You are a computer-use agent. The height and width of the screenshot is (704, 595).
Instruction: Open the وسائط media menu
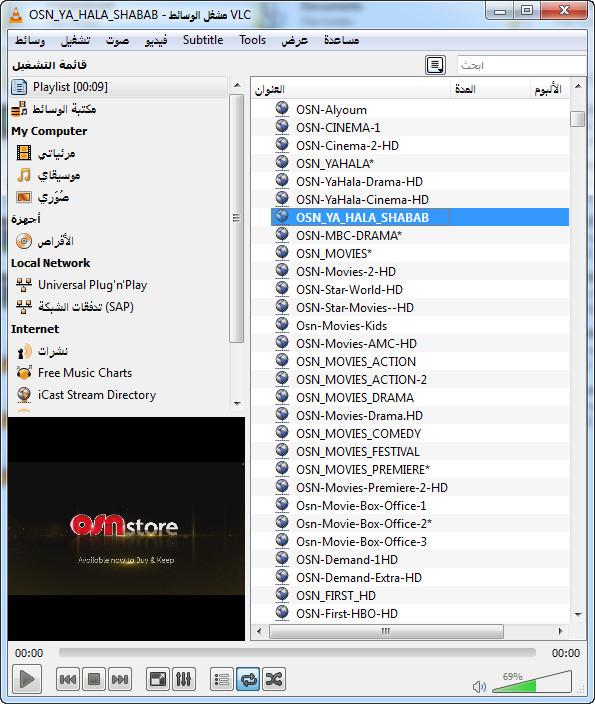tap(30, 40)
